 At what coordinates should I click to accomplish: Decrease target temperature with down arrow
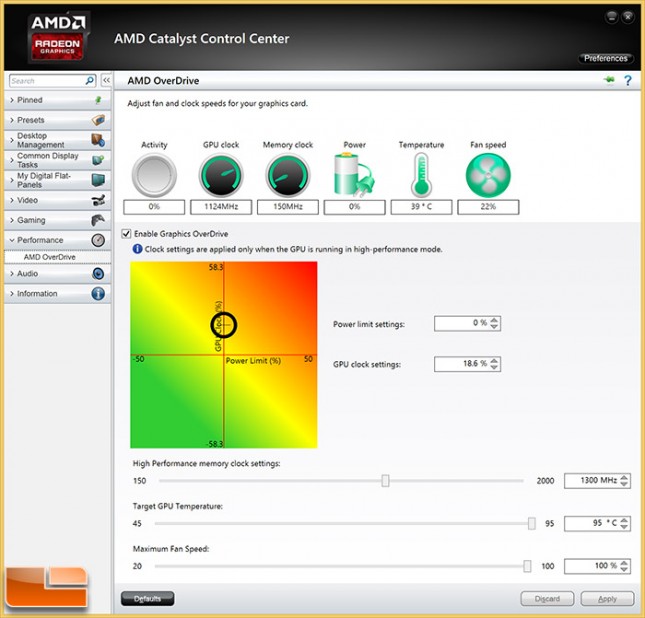(x=624, y=527)
